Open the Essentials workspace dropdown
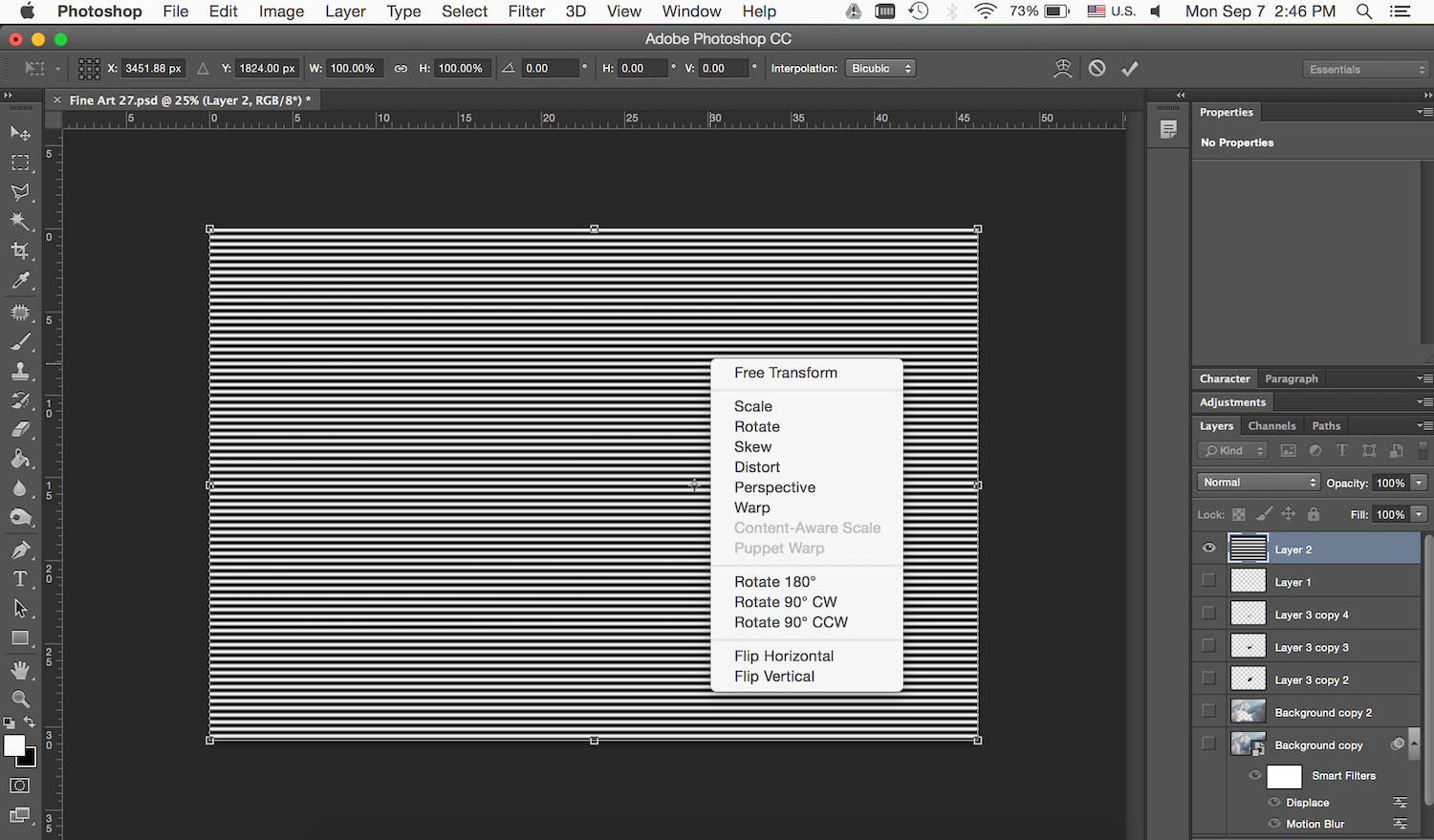Image resolution: width=1434 pixels, height=840 pixels. [1365, 69]
